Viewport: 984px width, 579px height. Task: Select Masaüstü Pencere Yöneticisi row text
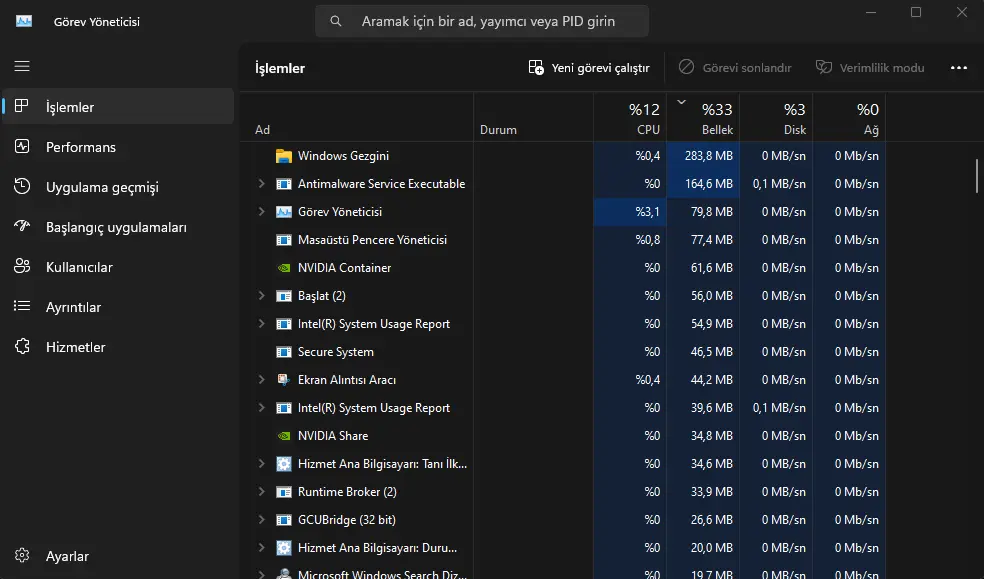[372, 240]
